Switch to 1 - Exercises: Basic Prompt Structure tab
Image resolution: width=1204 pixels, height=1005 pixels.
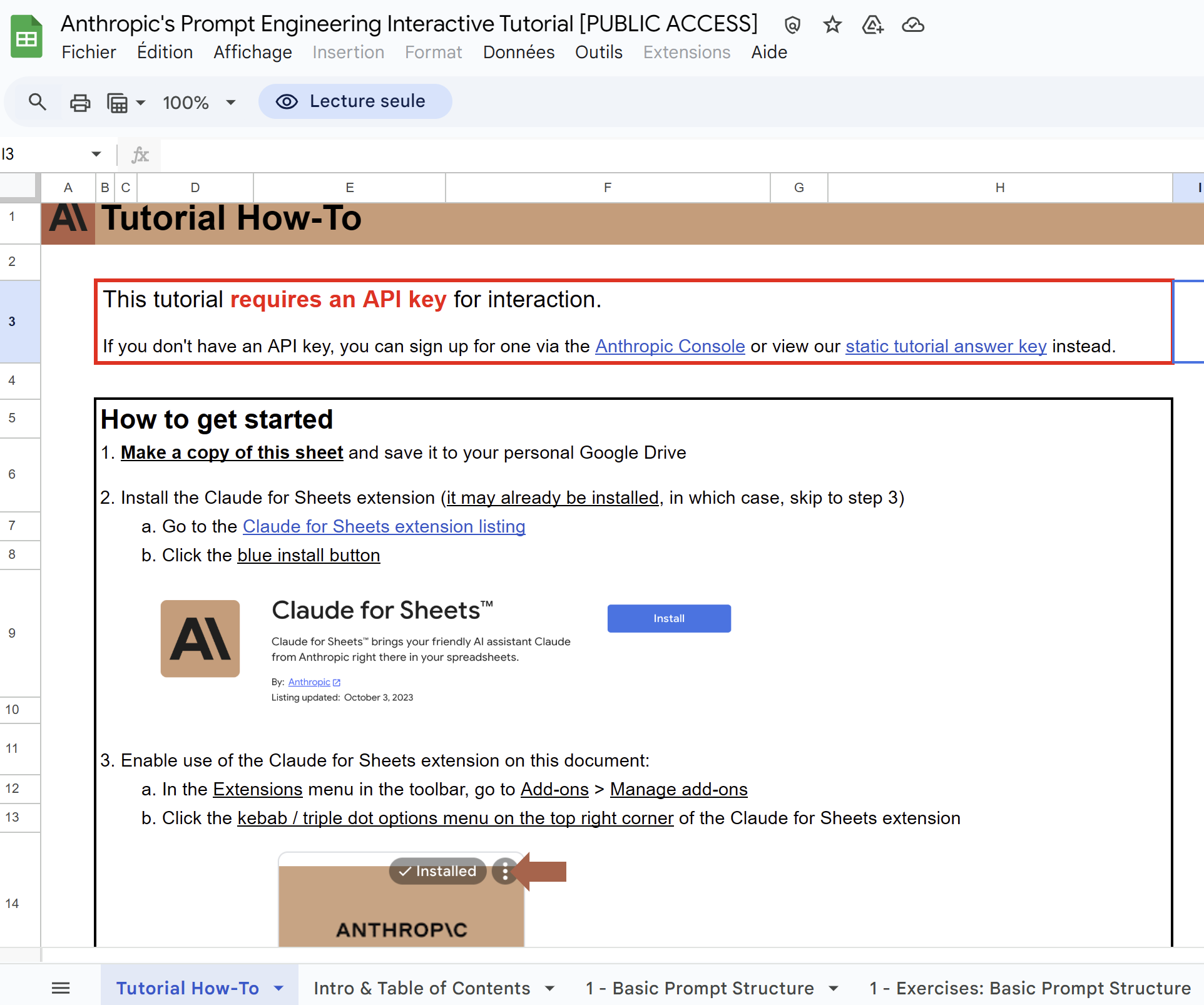click(x=1029, y=988)
